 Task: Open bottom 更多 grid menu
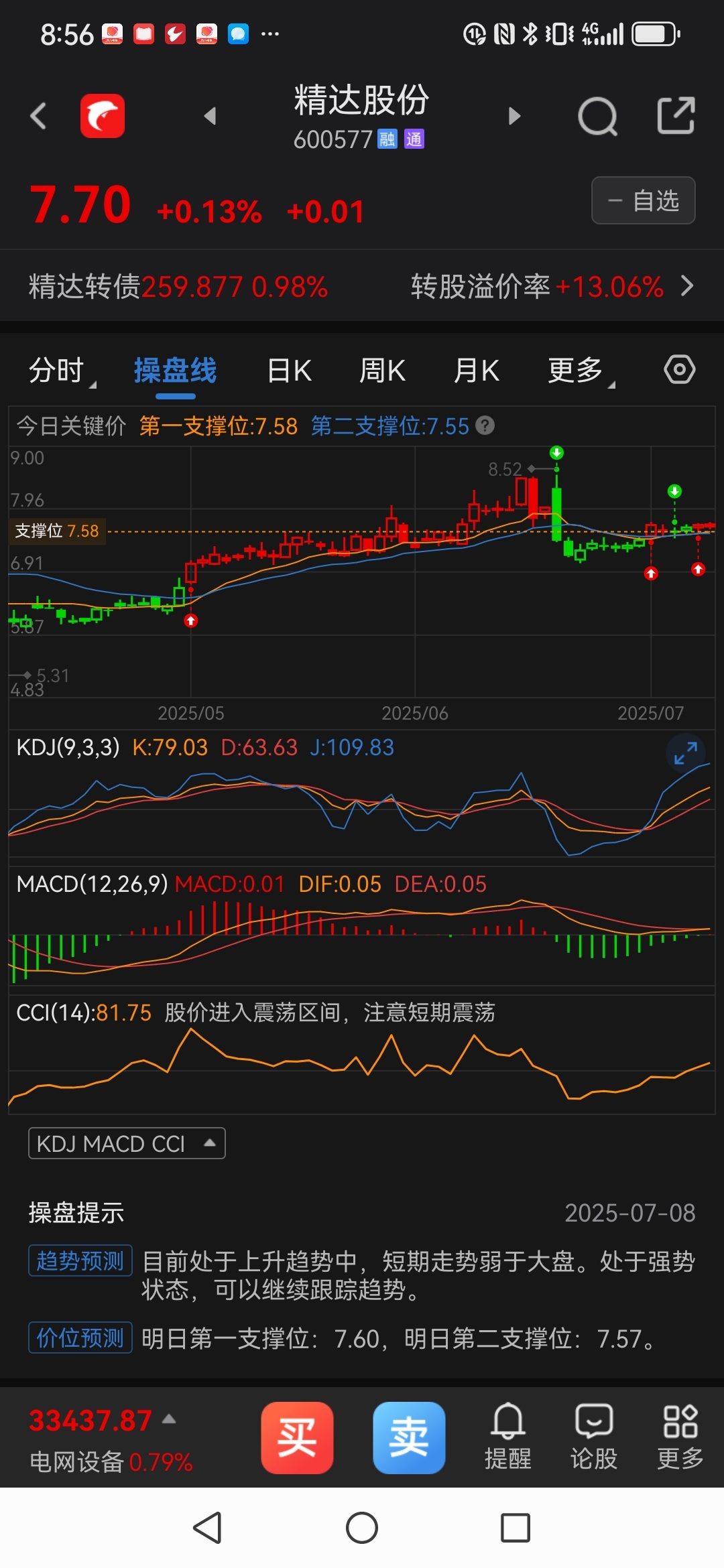(x=680, y=1437)
